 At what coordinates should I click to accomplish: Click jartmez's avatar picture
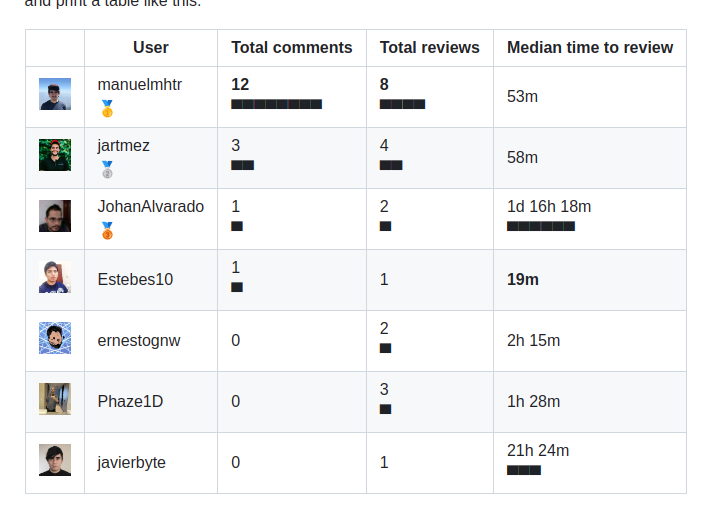tap(55, 155)
